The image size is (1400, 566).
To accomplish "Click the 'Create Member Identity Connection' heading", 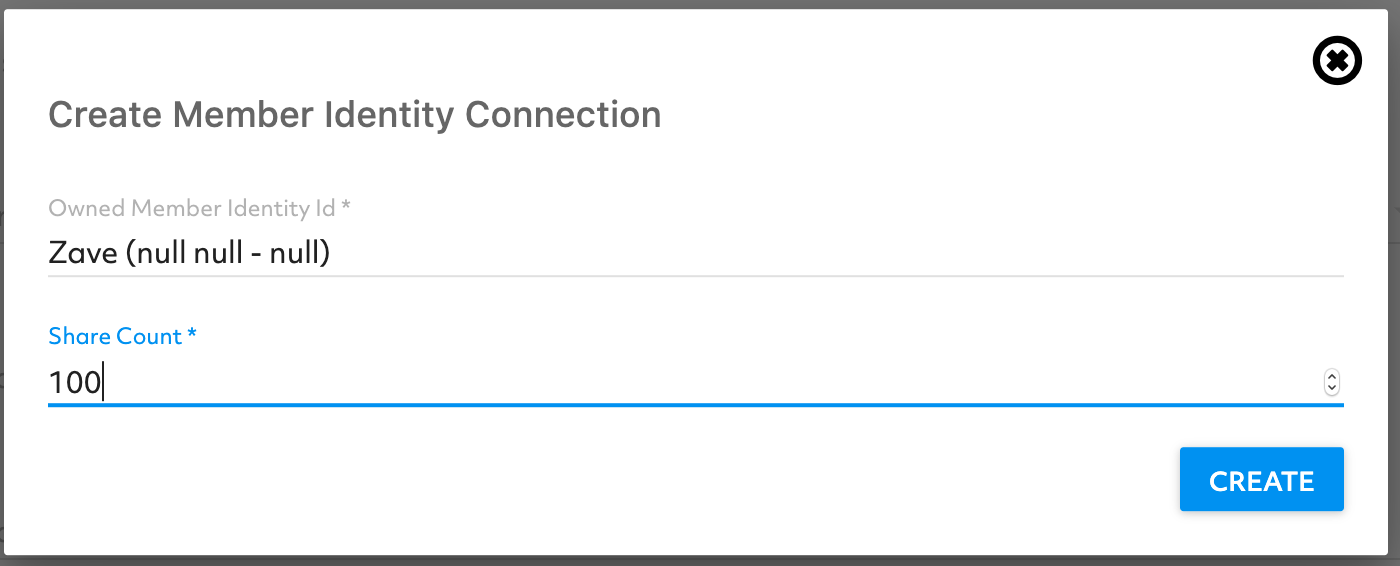I will click(355, 114).
